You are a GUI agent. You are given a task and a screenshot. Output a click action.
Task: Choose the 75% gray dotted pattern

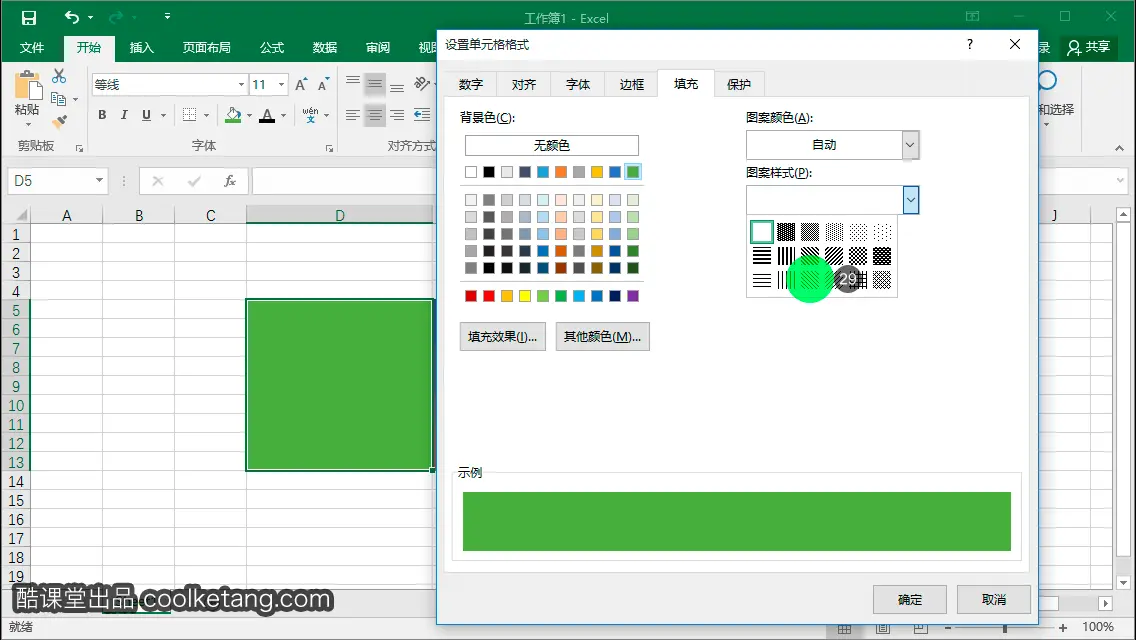786,232
